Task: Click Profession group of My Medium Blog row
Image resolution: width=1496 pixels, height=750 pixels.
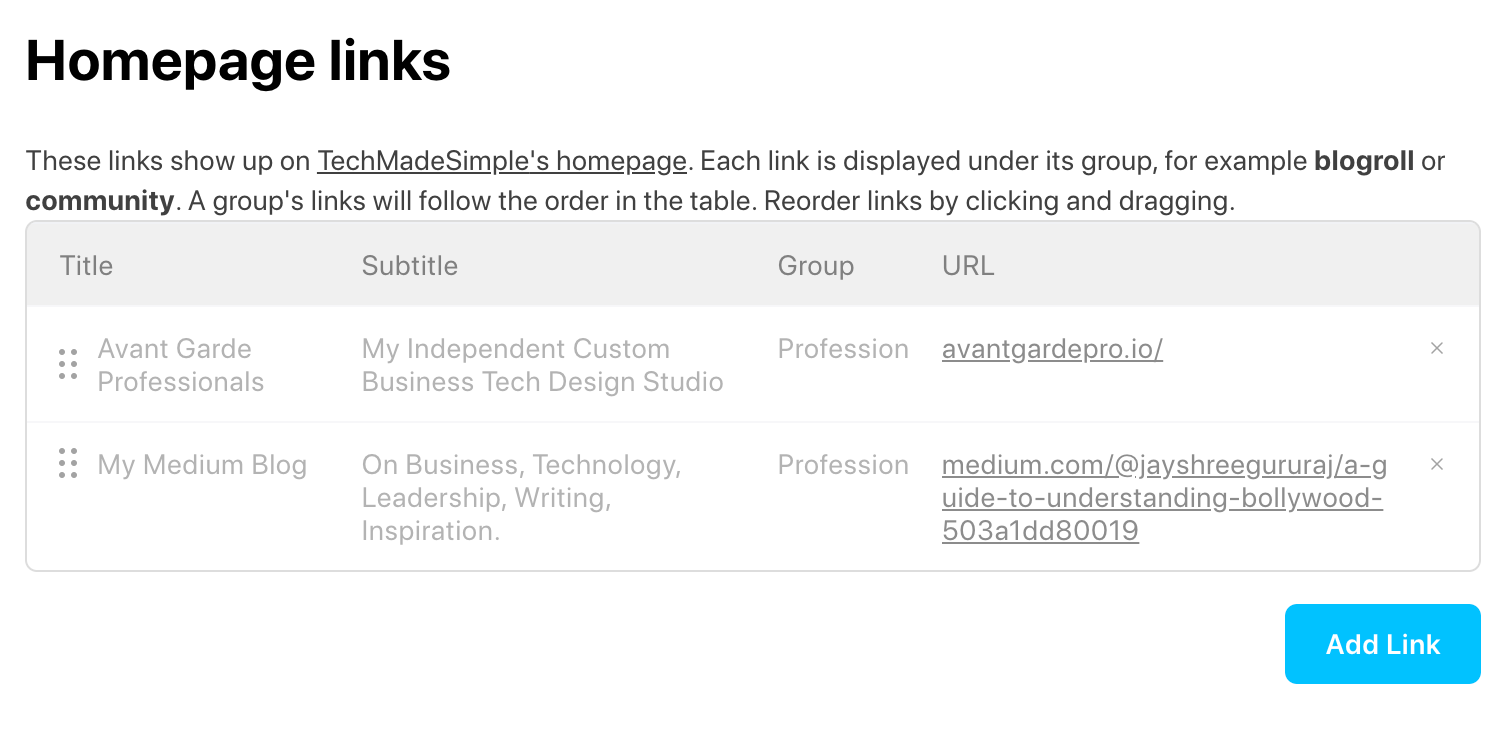Action: pyautogui.click(x=843, y=464)
